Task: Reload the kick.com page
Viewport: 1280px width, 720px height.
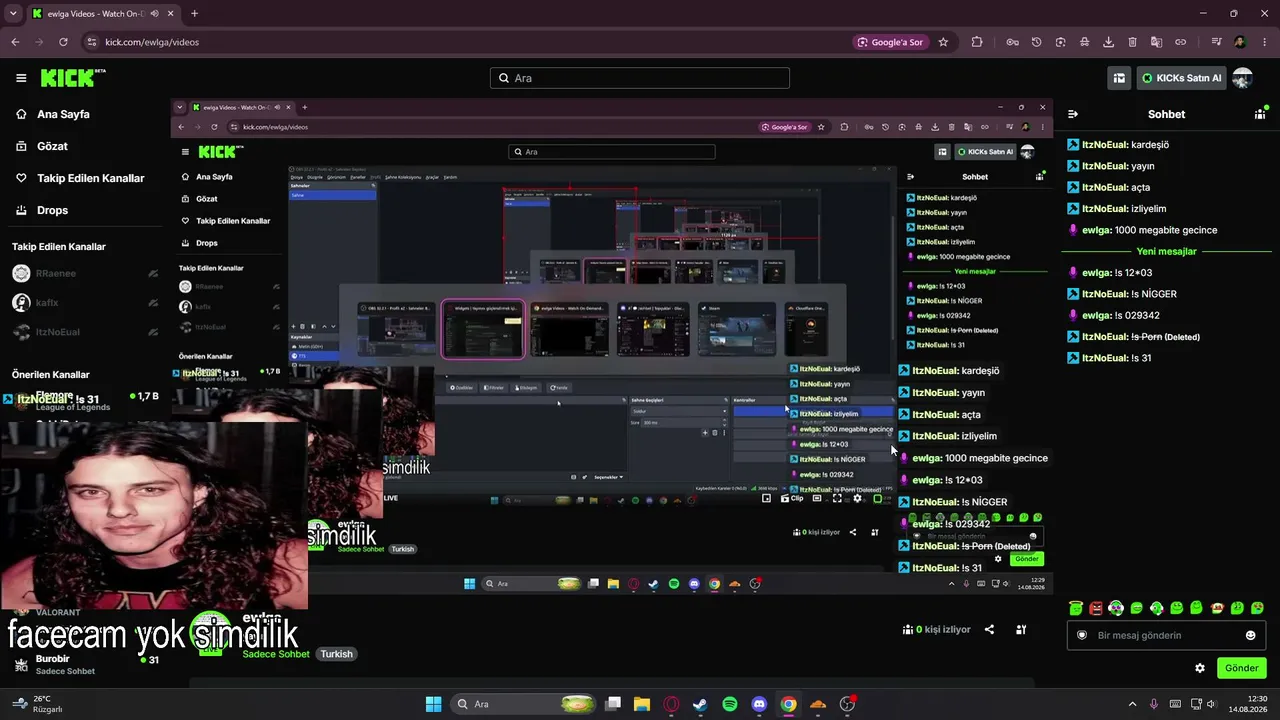Action: [x=63, y=42]
